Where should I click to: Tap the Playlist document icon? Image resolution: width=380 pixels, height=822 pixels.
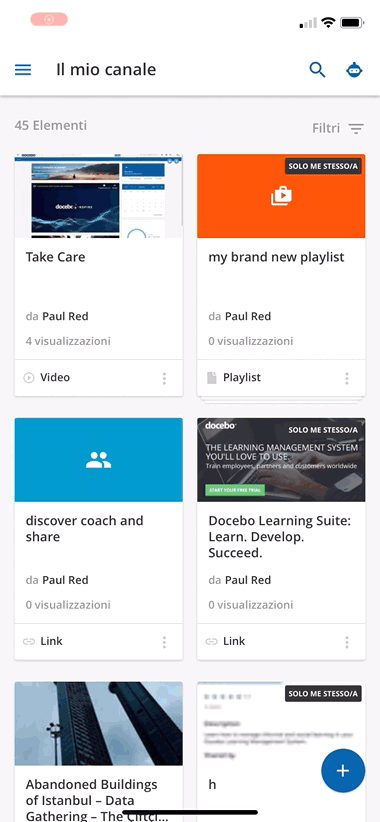[x=212, y=377]
